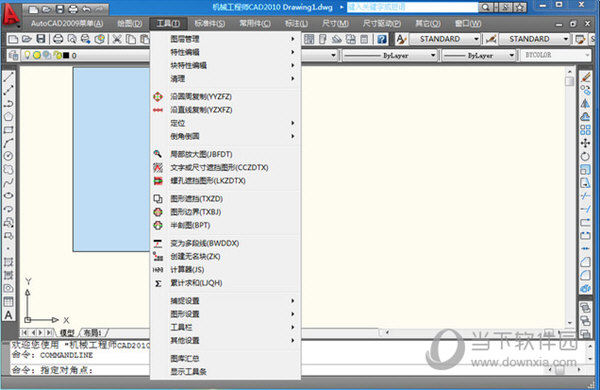Image resolution: width=600 pixels, height=390 pixels.
Task: Click the Help question mark icon
Action: point(382,39)
